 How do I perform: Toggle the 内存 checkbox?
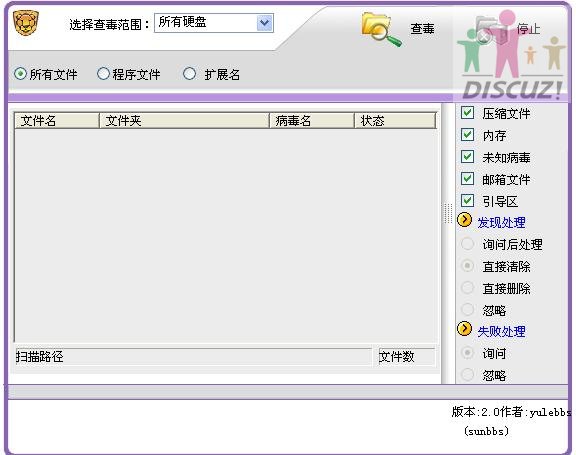pos(467,135)
